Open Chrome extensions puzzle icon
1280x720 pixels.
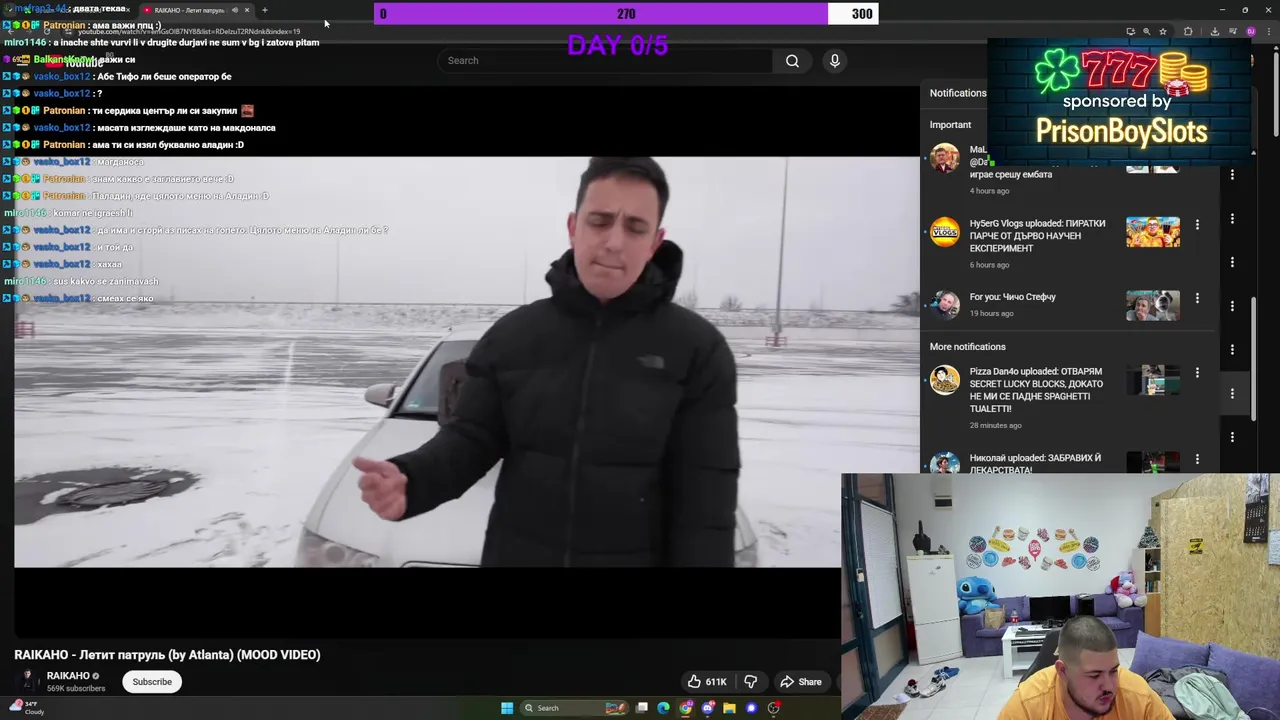[x=1188, y=31]
